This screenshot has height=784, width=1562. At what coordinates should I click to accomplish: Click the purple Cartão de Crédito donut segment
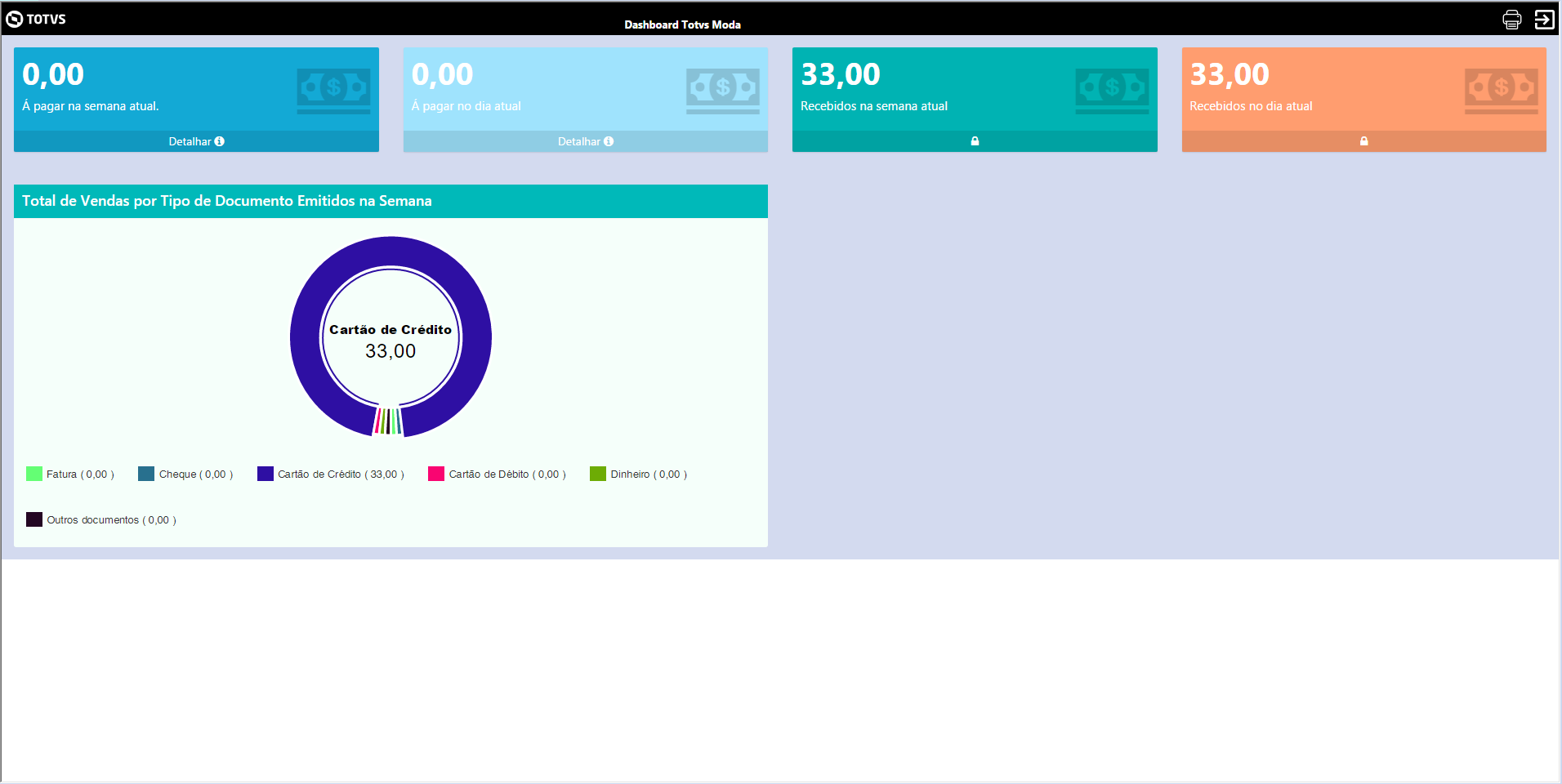pos(391,251)
